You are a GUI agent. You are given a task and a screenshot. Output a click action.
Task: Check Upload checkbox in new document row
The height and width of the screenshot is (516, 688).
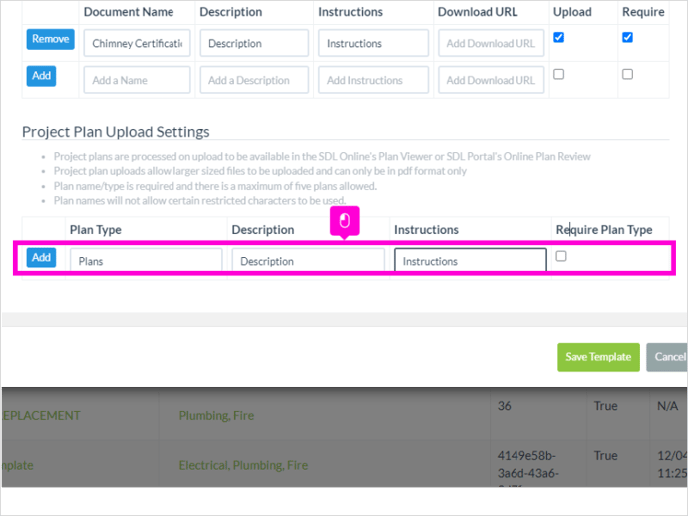(x=559, y=74)
